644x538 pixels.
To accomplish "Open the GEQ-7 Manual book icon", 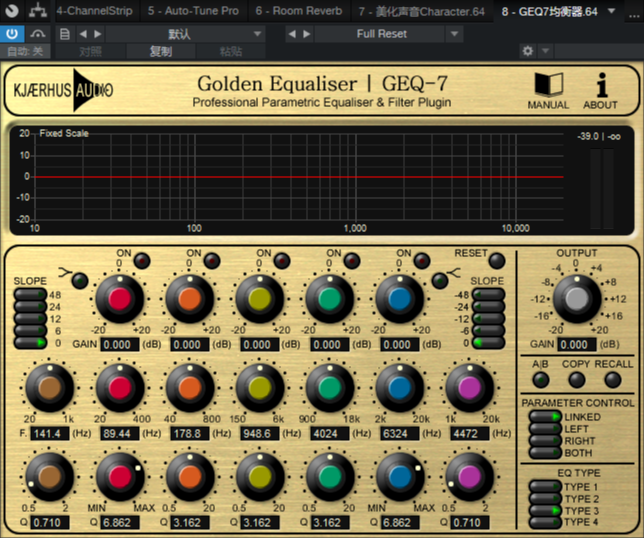I will pyautogui.click(x=548, y=85).
